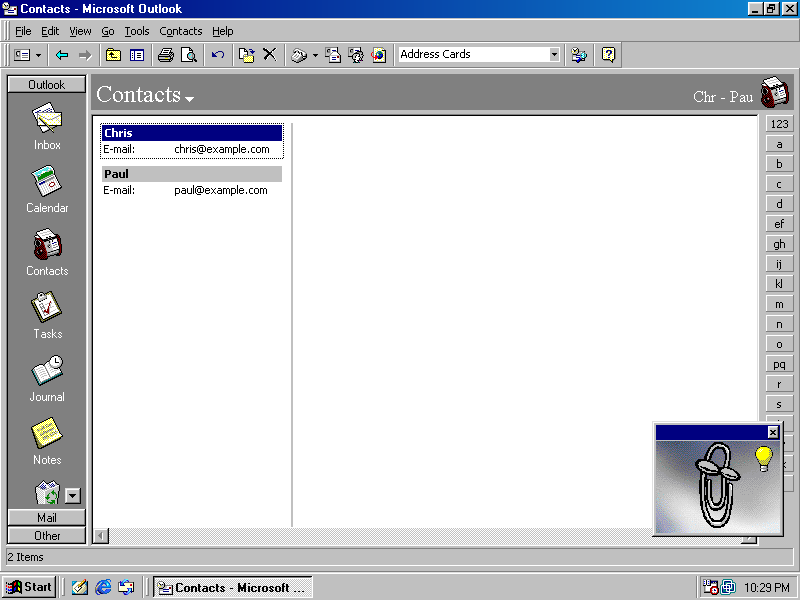Open the View menu
800x600 pixels.
[80, 31]
